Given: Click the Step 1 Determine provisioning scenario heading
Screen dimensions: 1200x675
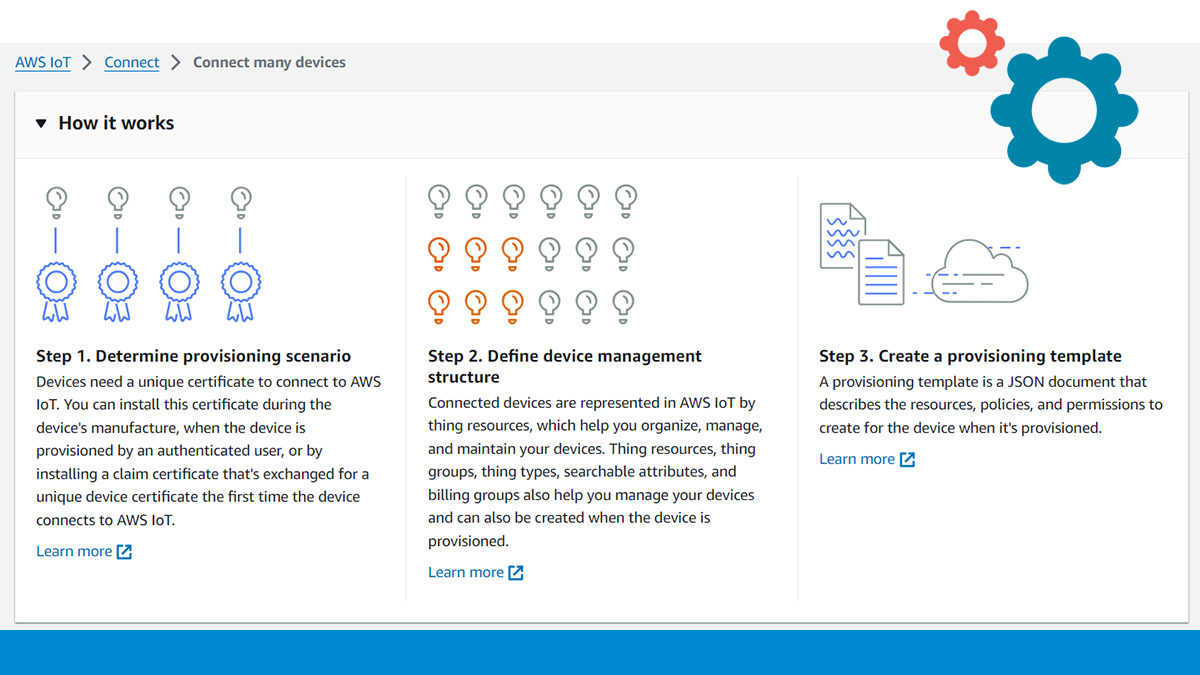Looking at the screenshot, I should pos(193,356).
